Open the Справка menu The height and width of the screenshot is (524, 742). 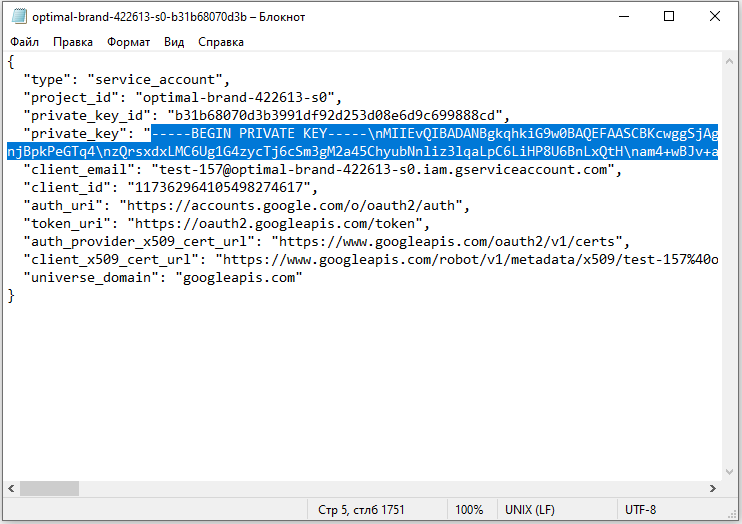click(221, 42)
